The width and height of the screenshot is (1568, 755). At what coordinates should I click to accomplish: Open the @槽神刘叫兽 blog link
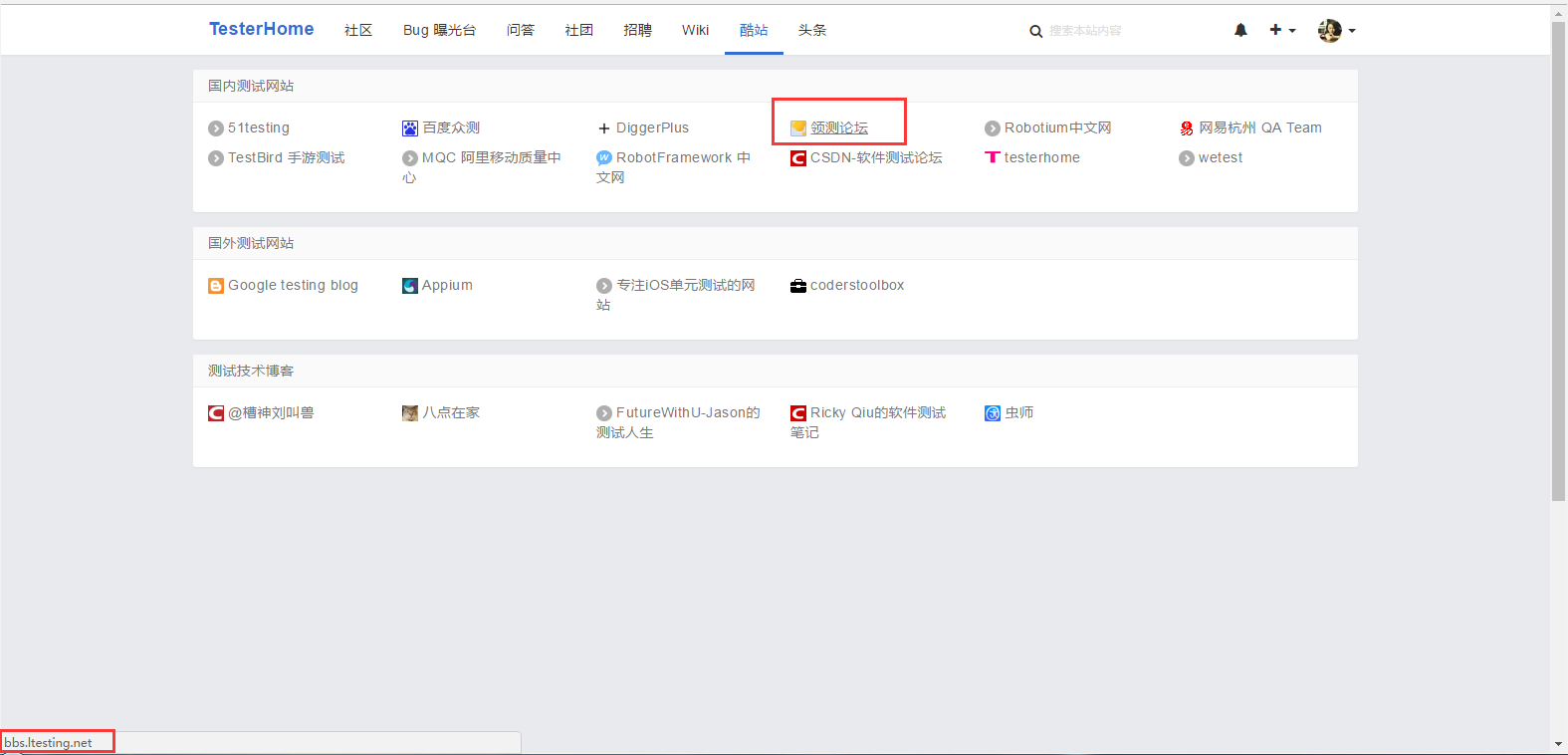point(271,412)
